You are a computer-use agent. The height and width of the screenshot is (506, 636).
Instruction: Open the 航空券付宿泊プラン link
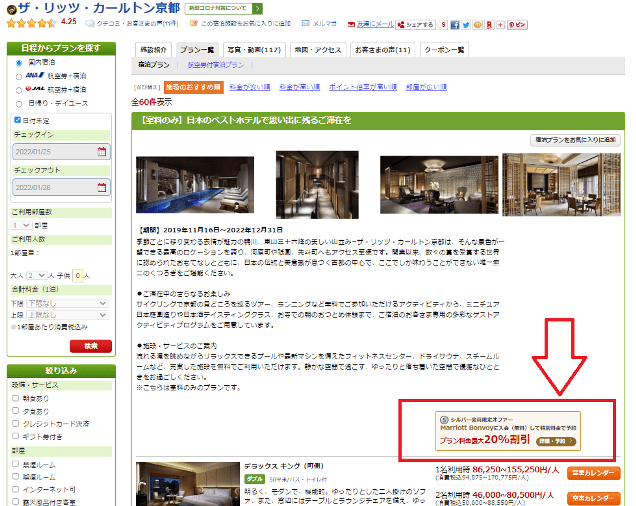click(x=216, y=65)
